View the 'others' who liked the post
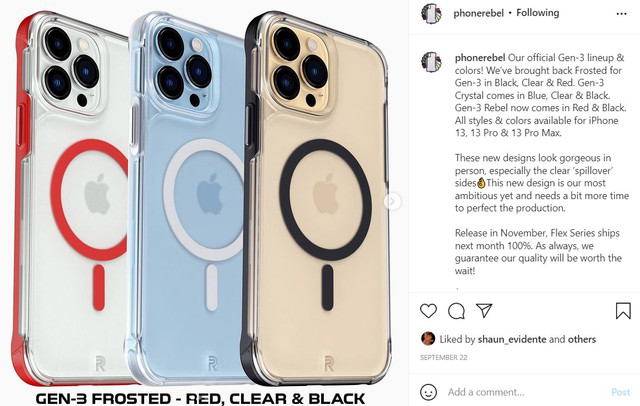Viewport: 640px width, 406px height. (x=582, y=339)
